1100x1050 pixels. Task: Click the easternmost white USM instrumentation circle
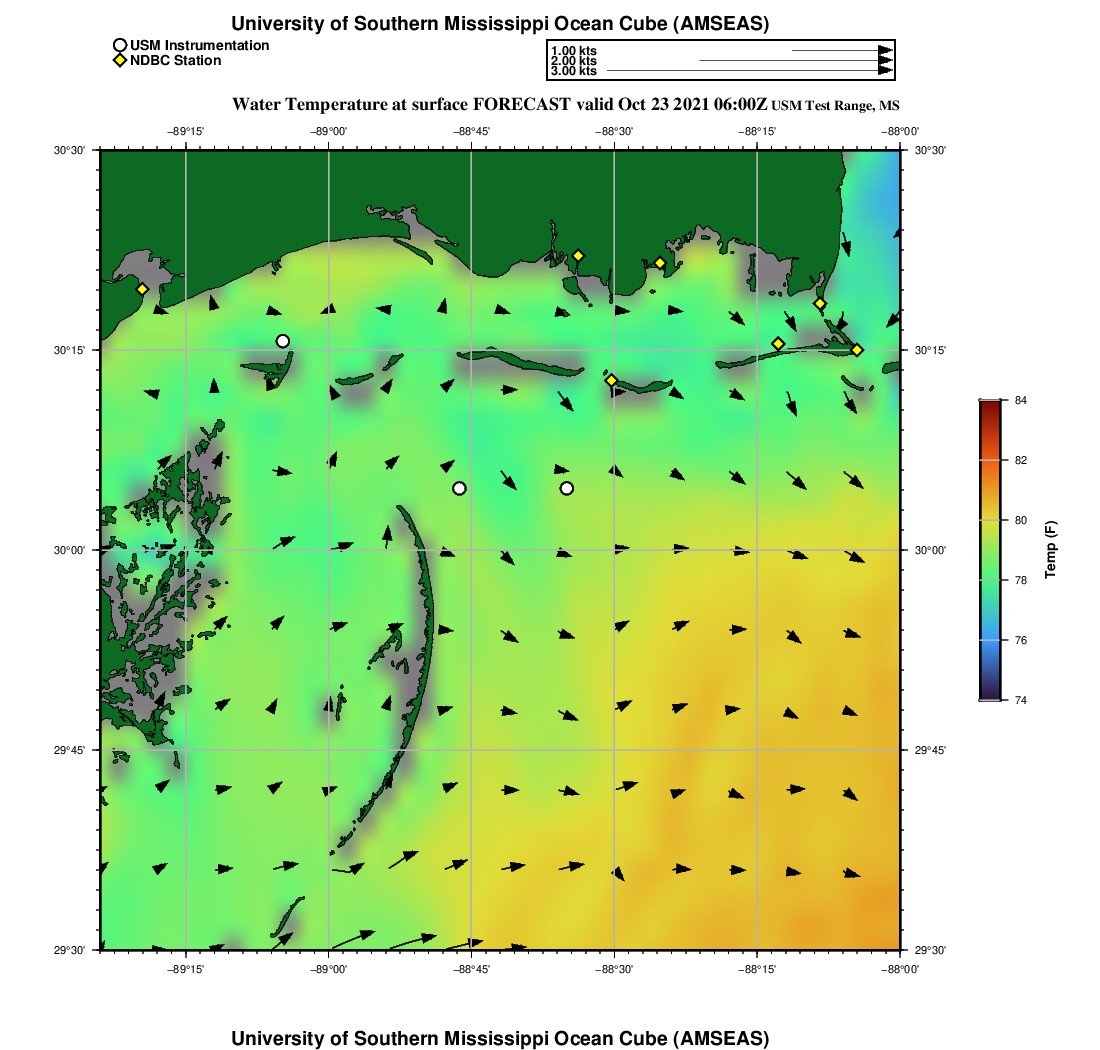(x=567, y=488)
